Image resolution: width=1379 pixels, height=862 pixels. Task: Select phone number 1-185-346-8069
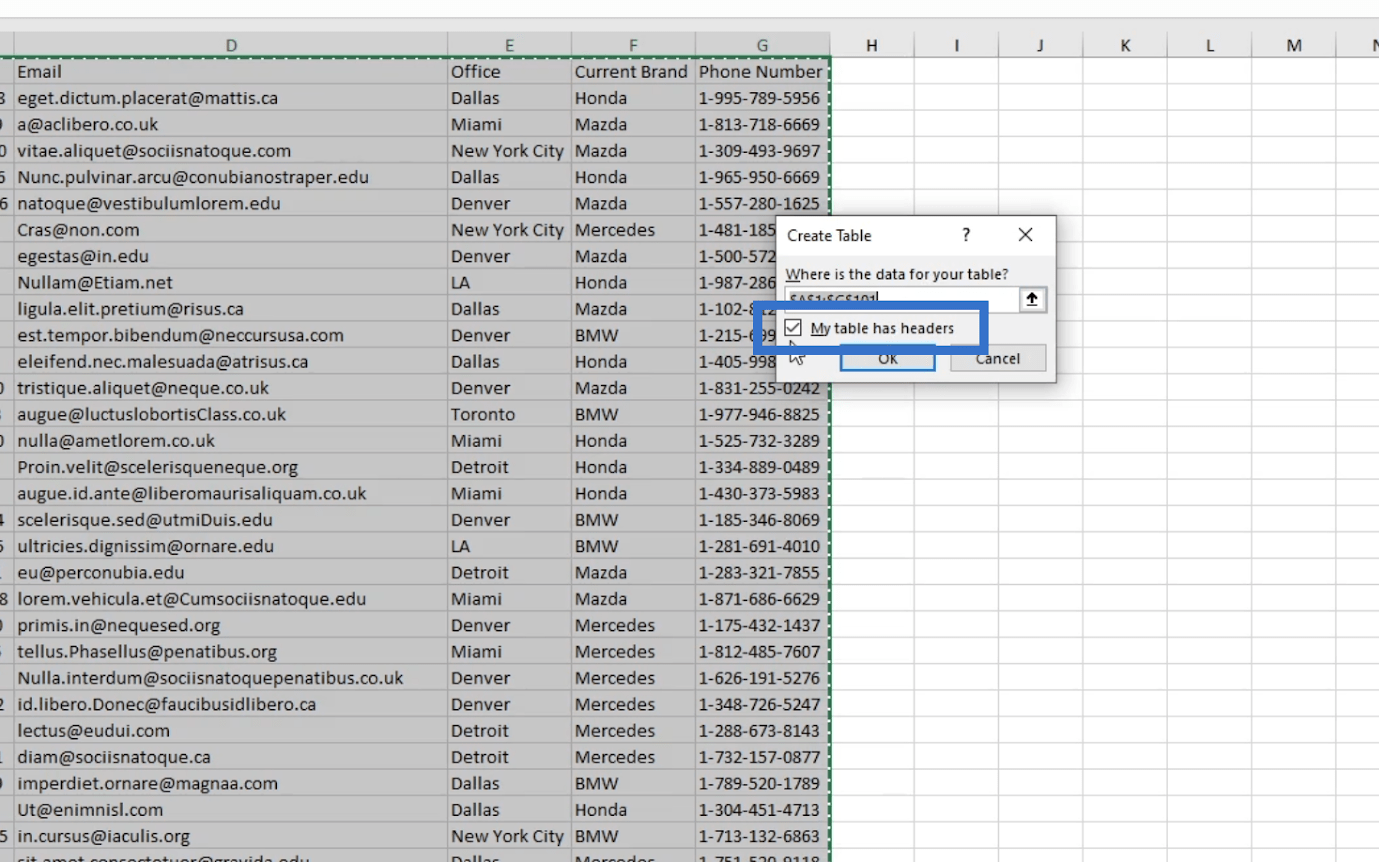tap(762, 520)
